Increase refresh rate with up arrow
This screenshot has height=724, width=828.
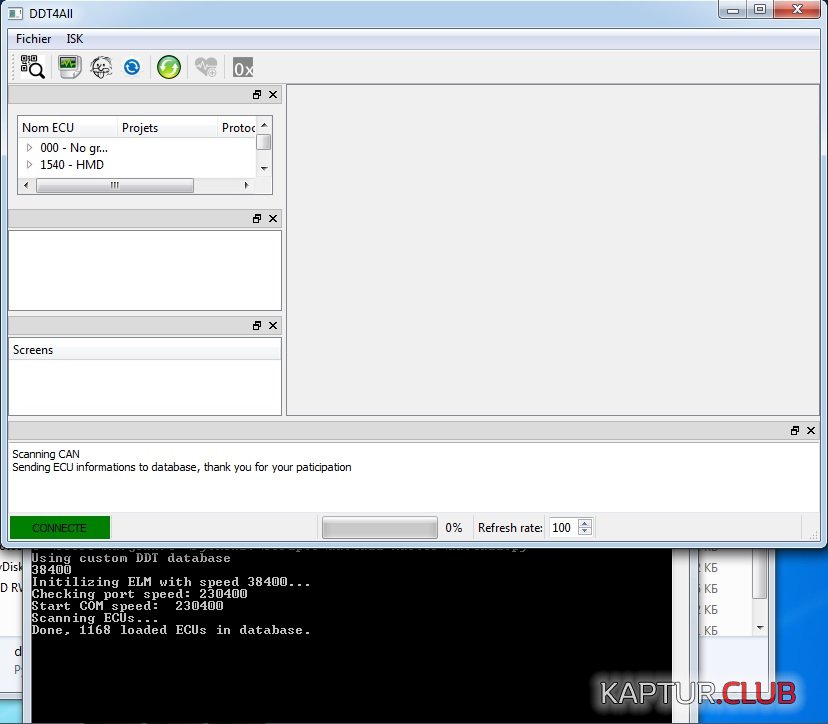pos(586,523)
